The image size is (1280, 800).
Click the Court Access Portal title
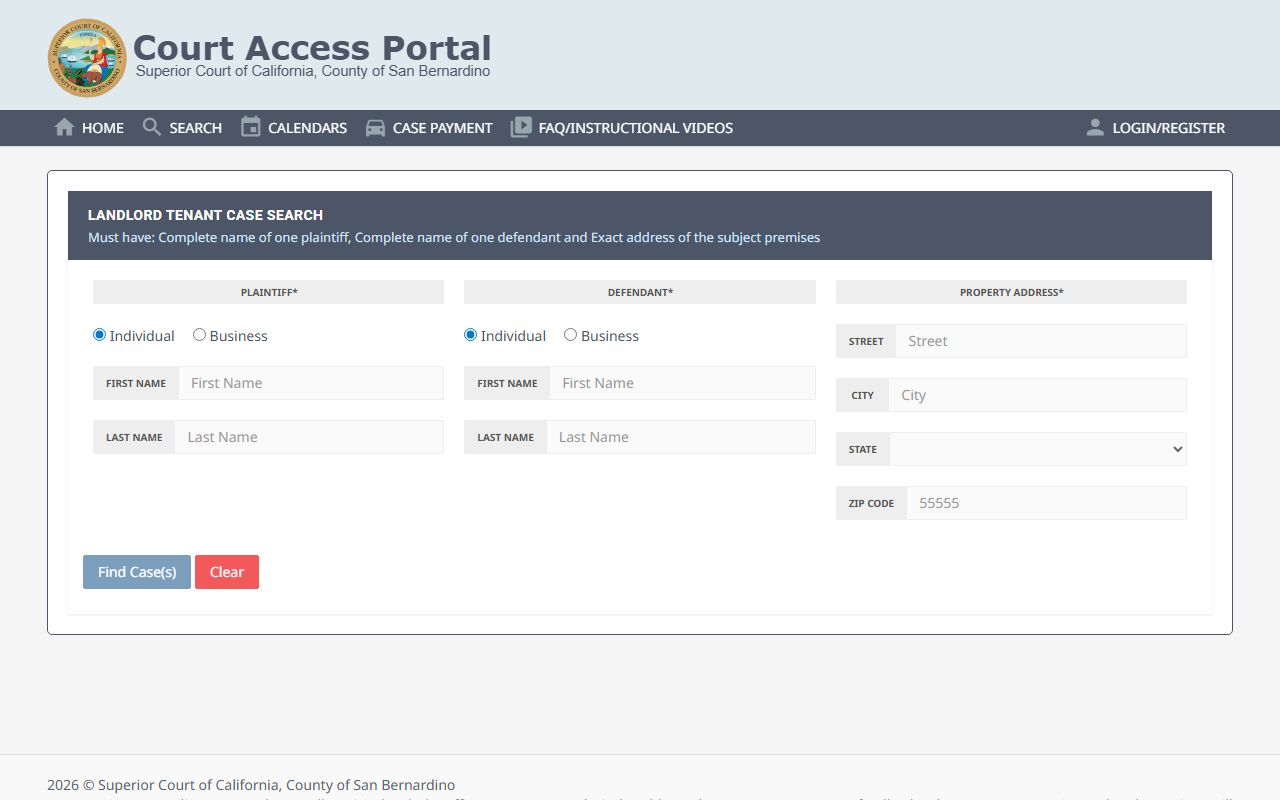tap(312, 47)
